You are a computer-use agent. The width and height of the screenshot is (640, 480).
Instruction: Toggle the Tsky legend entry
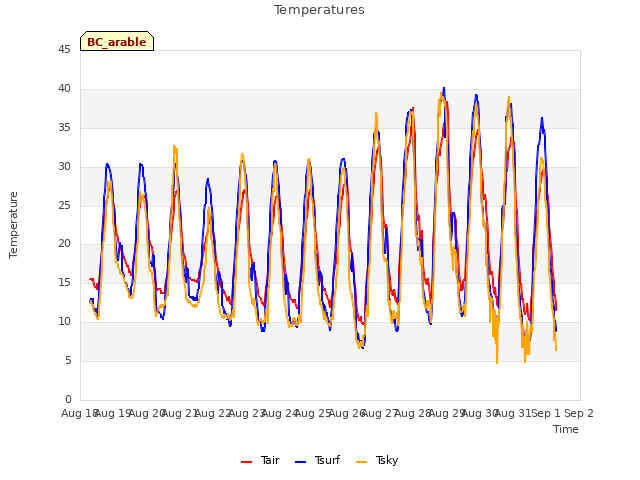(x=377, y=460)
